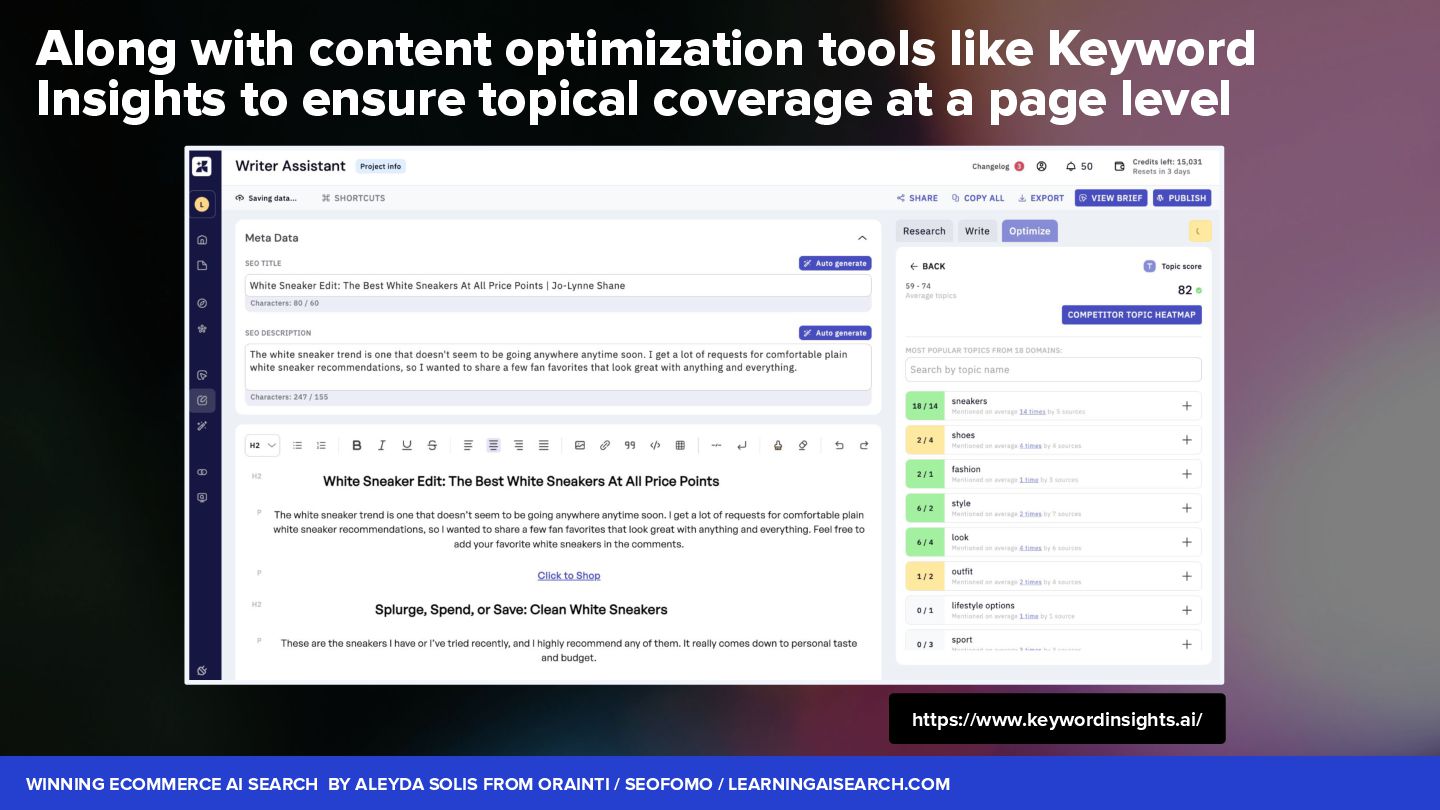Insert an image into the editor

point(580,445)
